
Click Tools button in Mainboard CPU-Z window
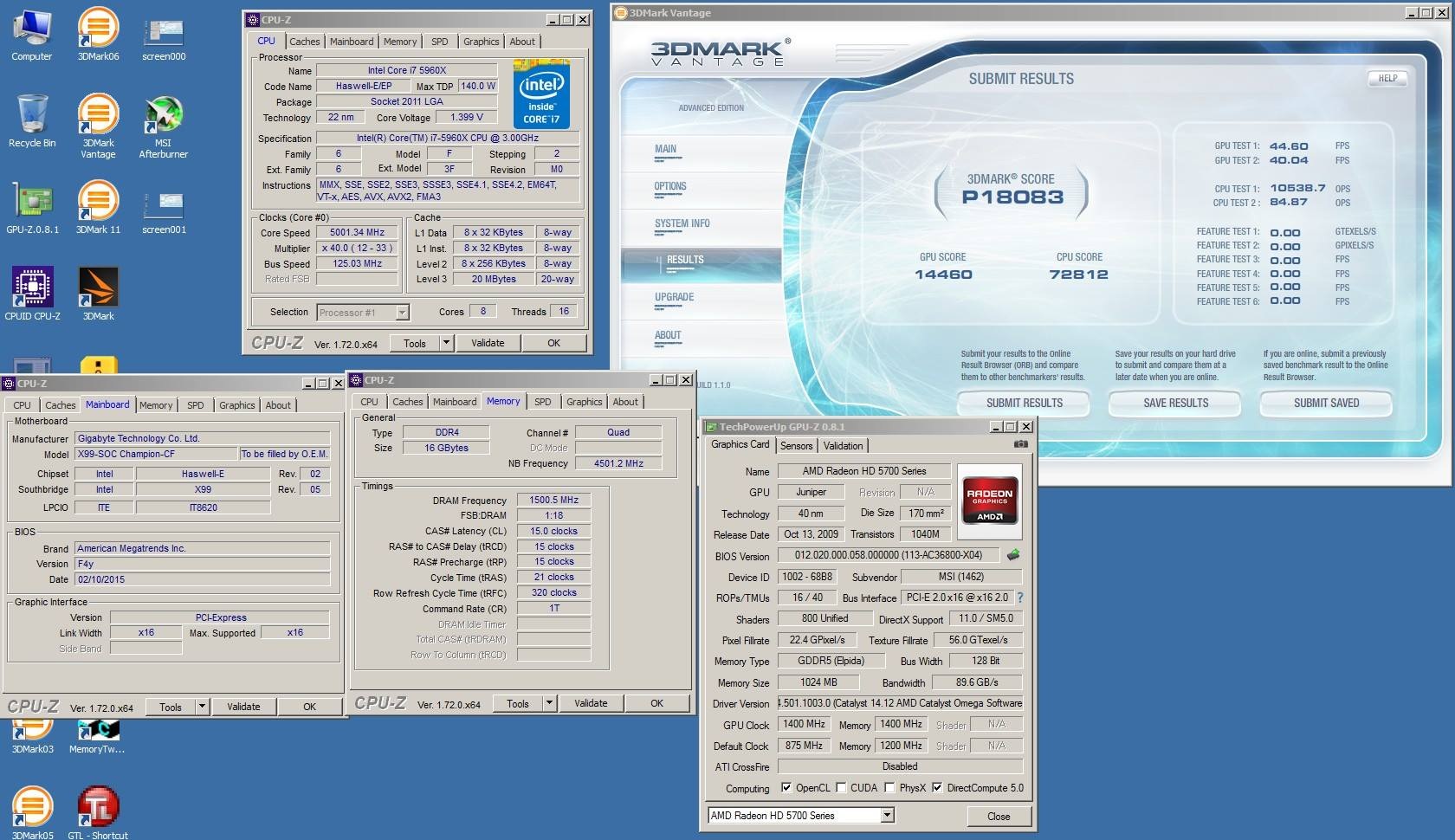tap(171, 707)
